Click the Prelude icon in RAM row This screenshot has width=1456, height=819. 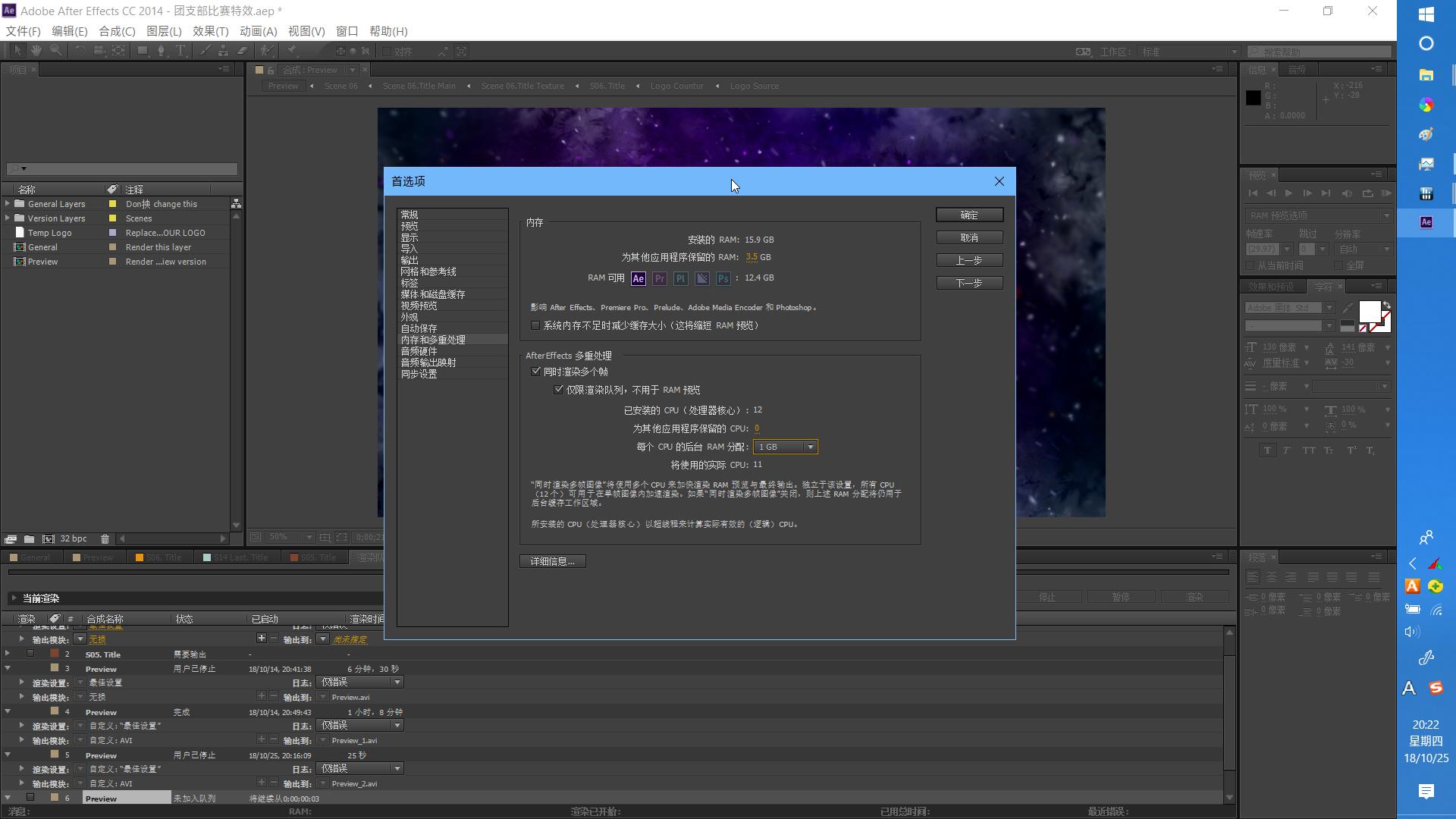point(681,279)
